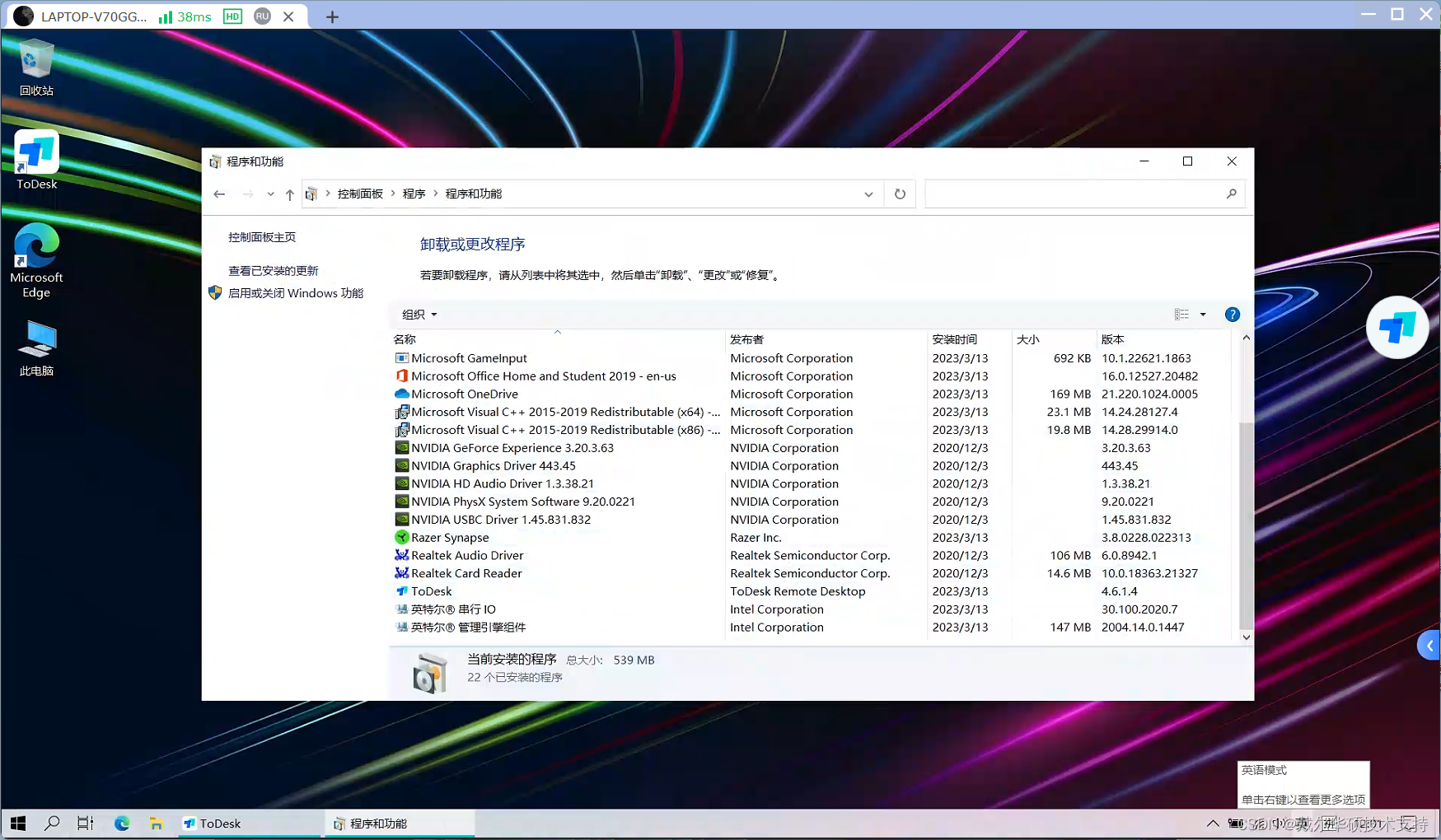Sort by 发布者 column header
Viewport: 1441px width, 840px height.
(x=826, y=339)
